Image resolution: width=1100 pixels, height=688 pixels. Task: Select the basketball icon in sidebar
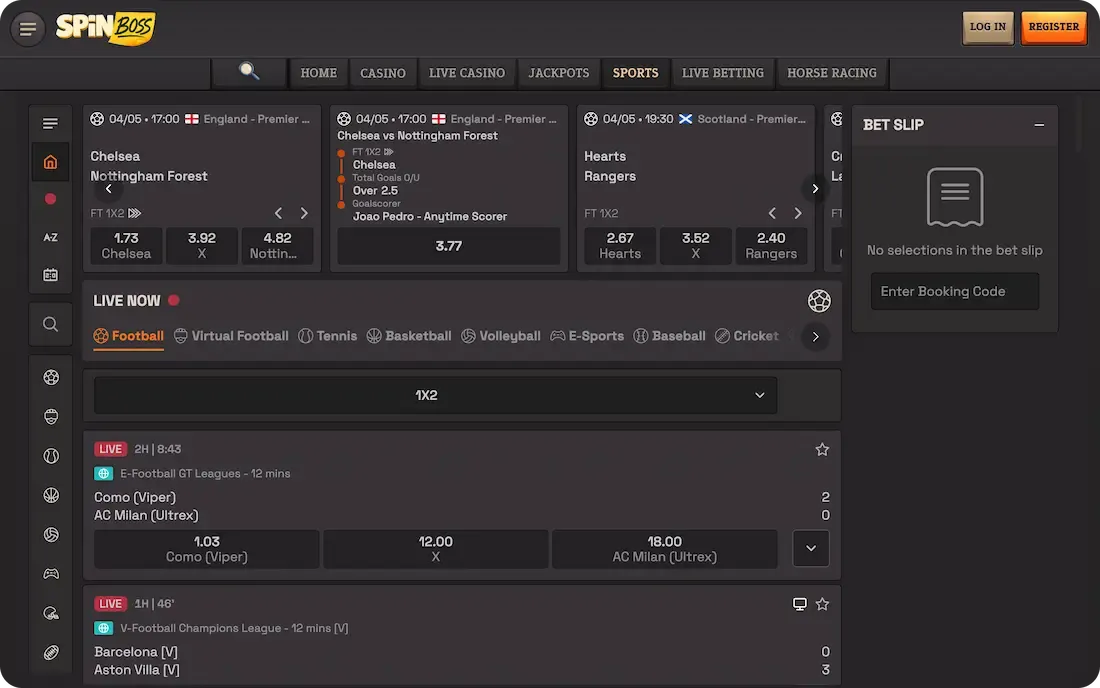(51, 495)
